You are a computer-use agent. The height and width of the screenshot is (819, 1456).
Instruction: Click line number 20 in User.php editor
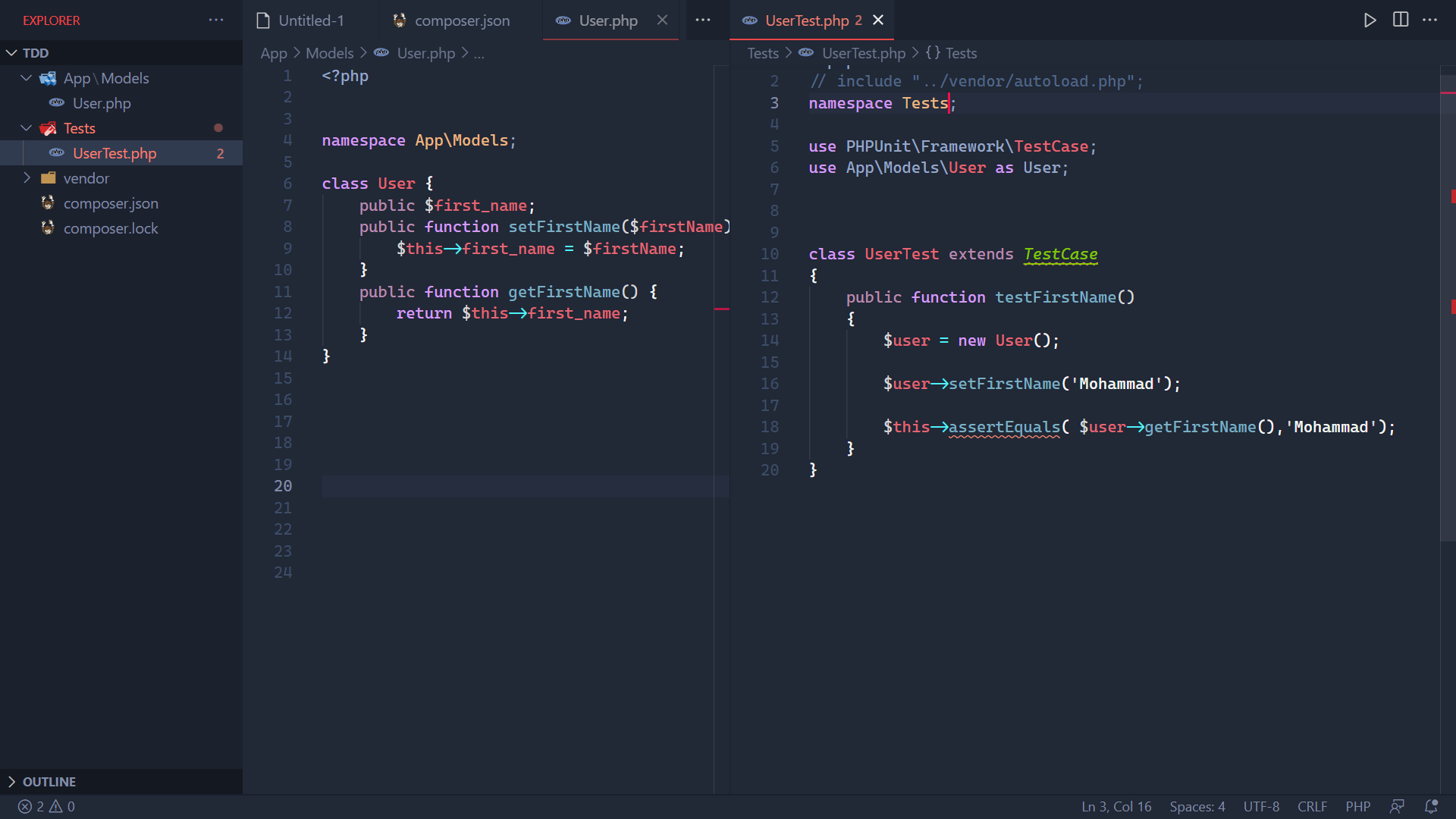(283, 486)
